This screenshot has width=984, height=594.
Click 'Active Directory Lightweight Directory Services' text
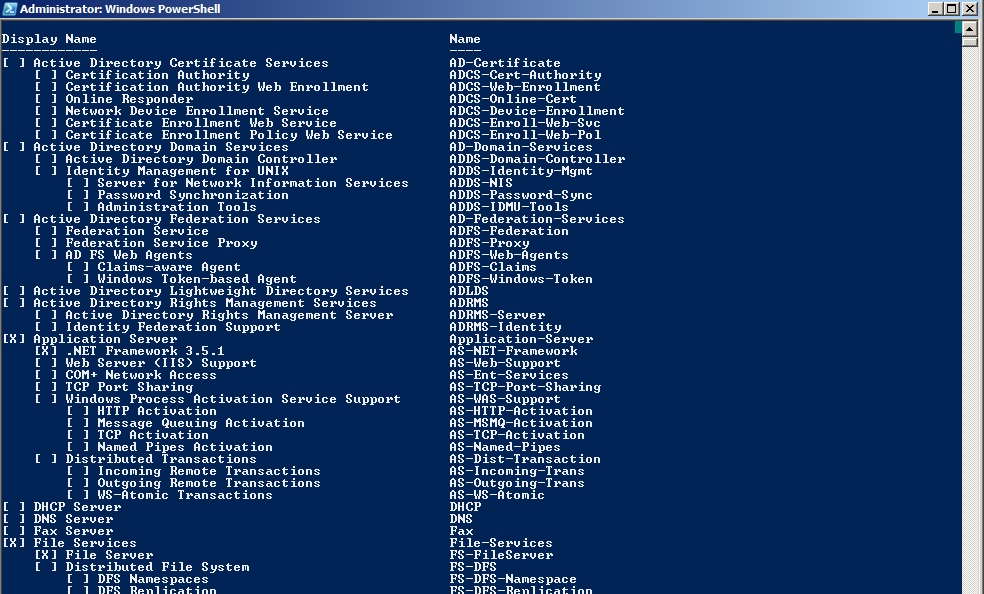point(221,291)
